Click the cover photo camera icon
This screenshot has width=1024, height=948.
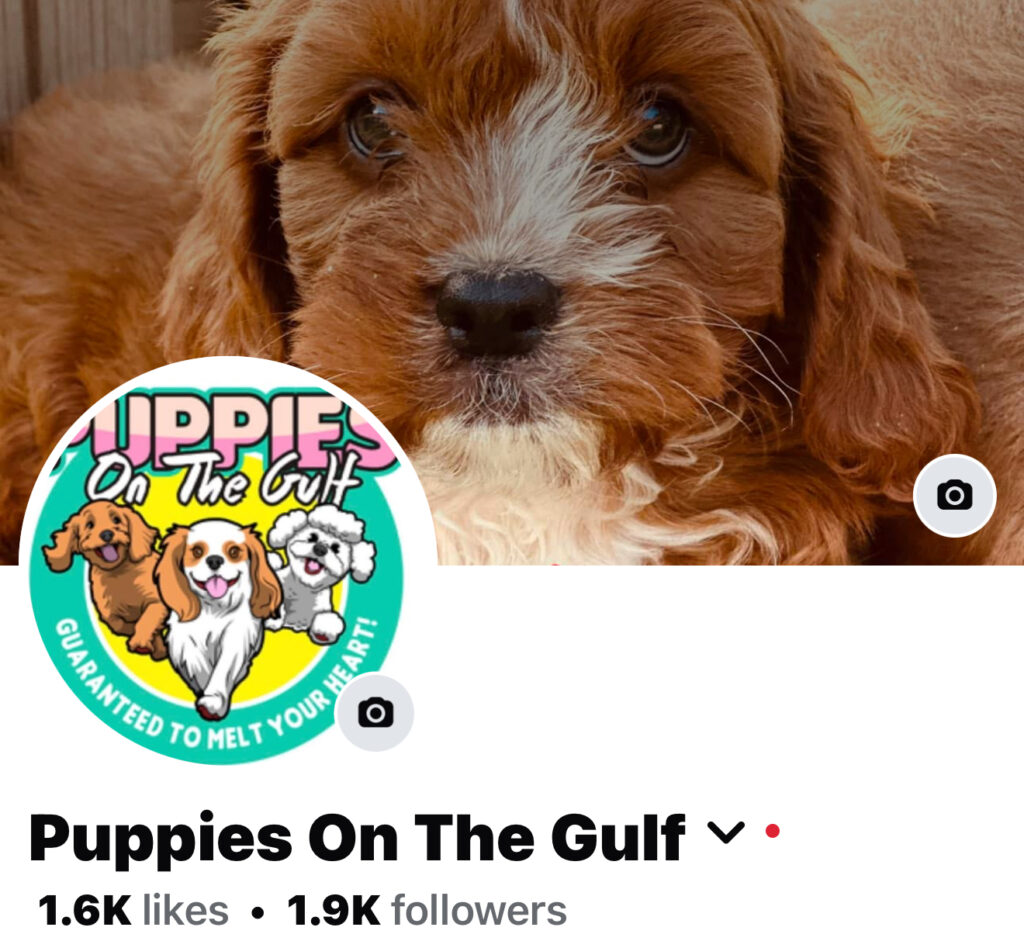click(954, 496)
